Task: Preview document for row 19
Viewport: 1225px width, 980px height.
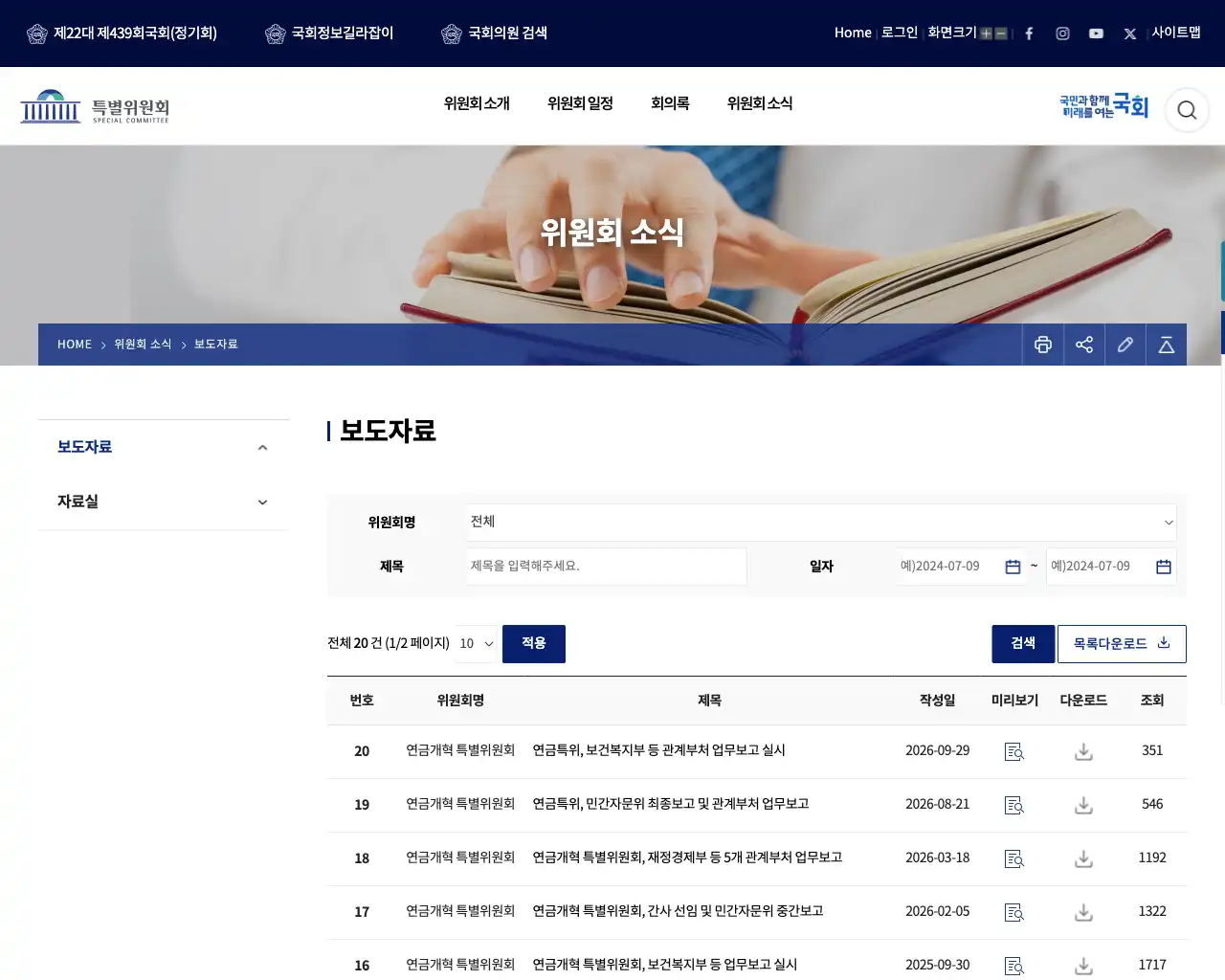Action: click(1014, 806)
